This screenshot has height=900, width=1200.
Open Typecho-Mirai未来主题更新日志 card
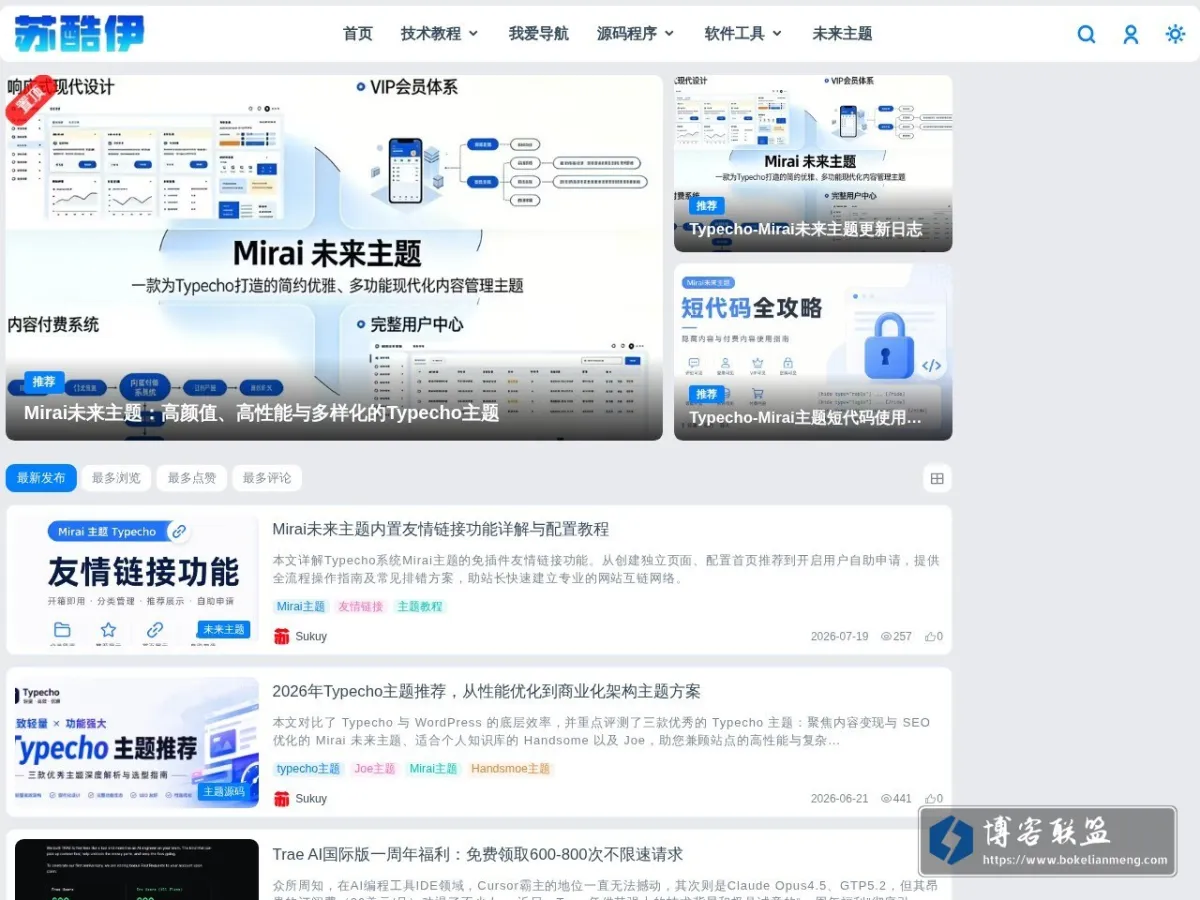tap(813, 163)
